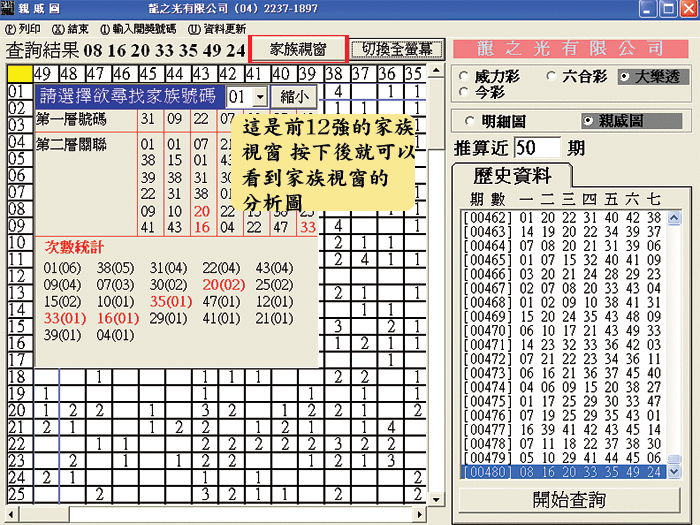
Task: Click the 01(06) count statistic entry
Action: 62,268
